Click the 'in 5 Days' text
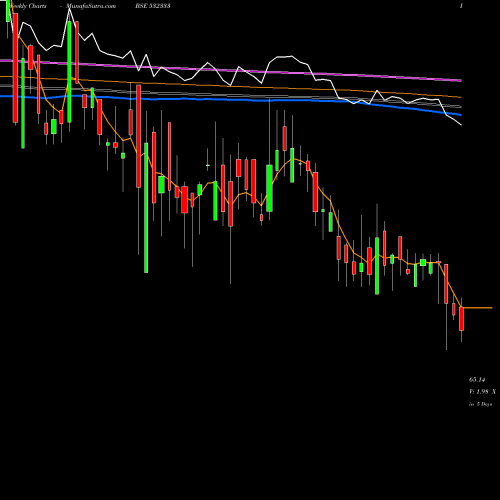Image resolution: width=500 pixels, height=500 pixels. click(x=480, y=404)
